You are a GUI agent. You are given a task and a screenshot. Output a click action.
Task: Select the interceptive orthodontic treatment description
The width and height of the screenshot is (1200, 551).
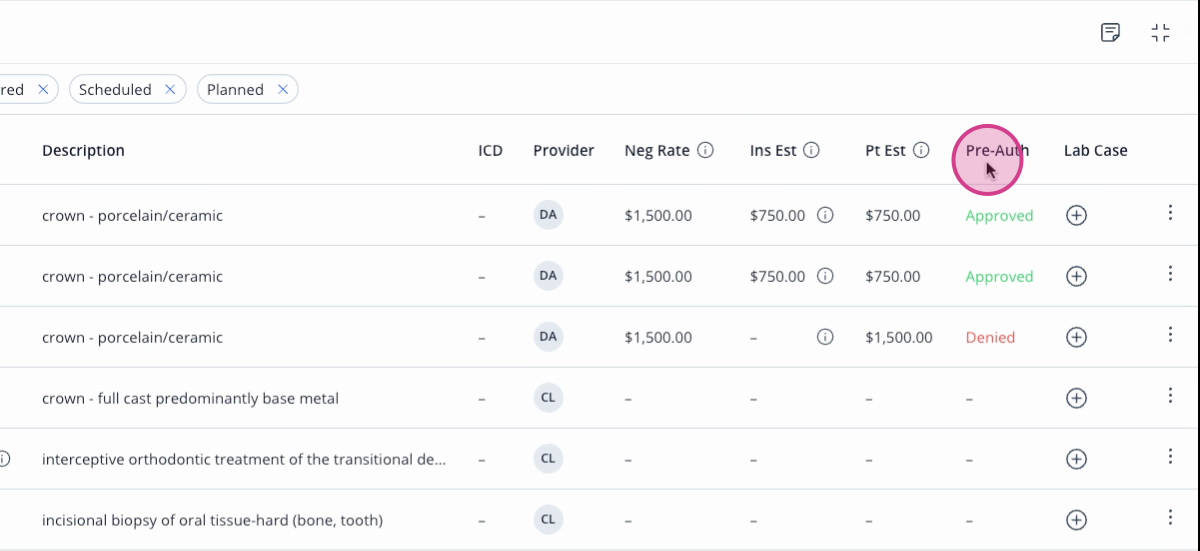click(x=244, y=459)
